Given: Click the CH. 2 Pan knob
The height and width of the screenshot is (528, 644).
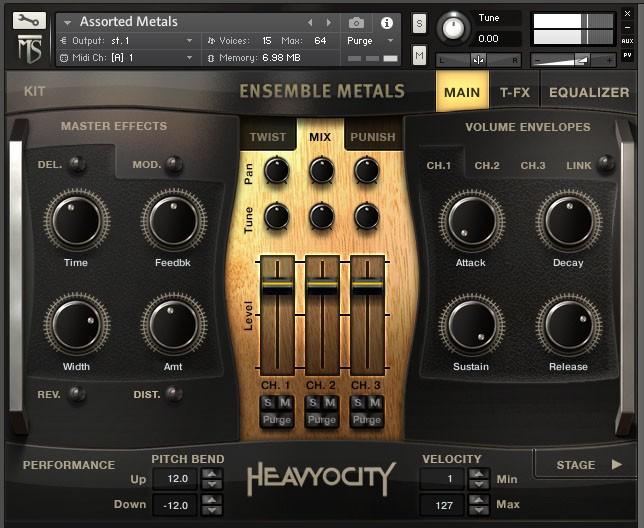Looking at the screenshot, I should 322,170.
